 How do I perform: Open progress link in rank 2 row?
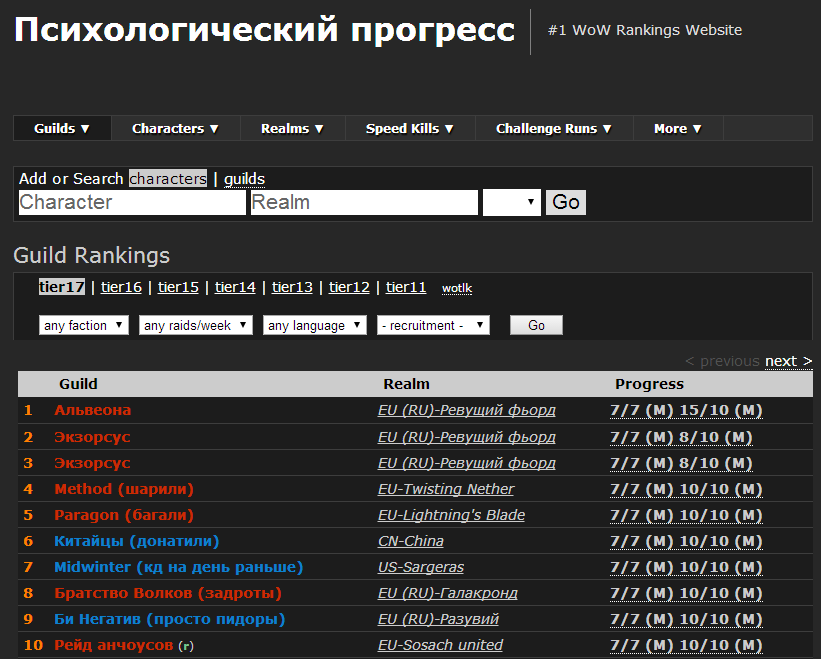click(681, 437)
